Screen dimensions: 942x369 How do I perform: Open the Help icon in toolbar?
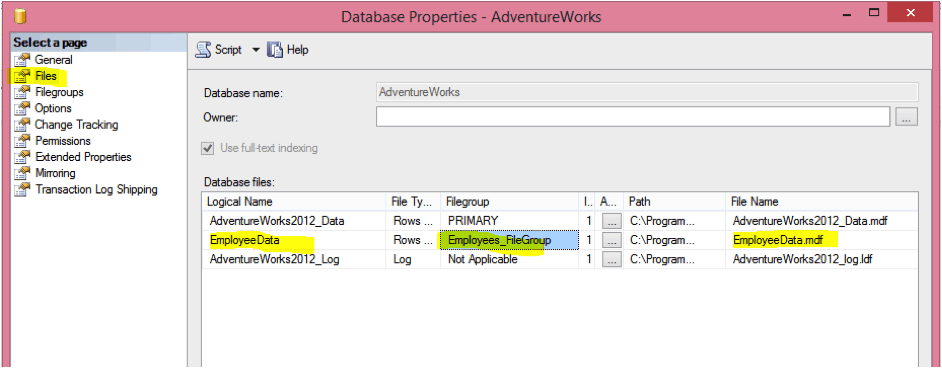pyautogui.click(x=275, y=50)
